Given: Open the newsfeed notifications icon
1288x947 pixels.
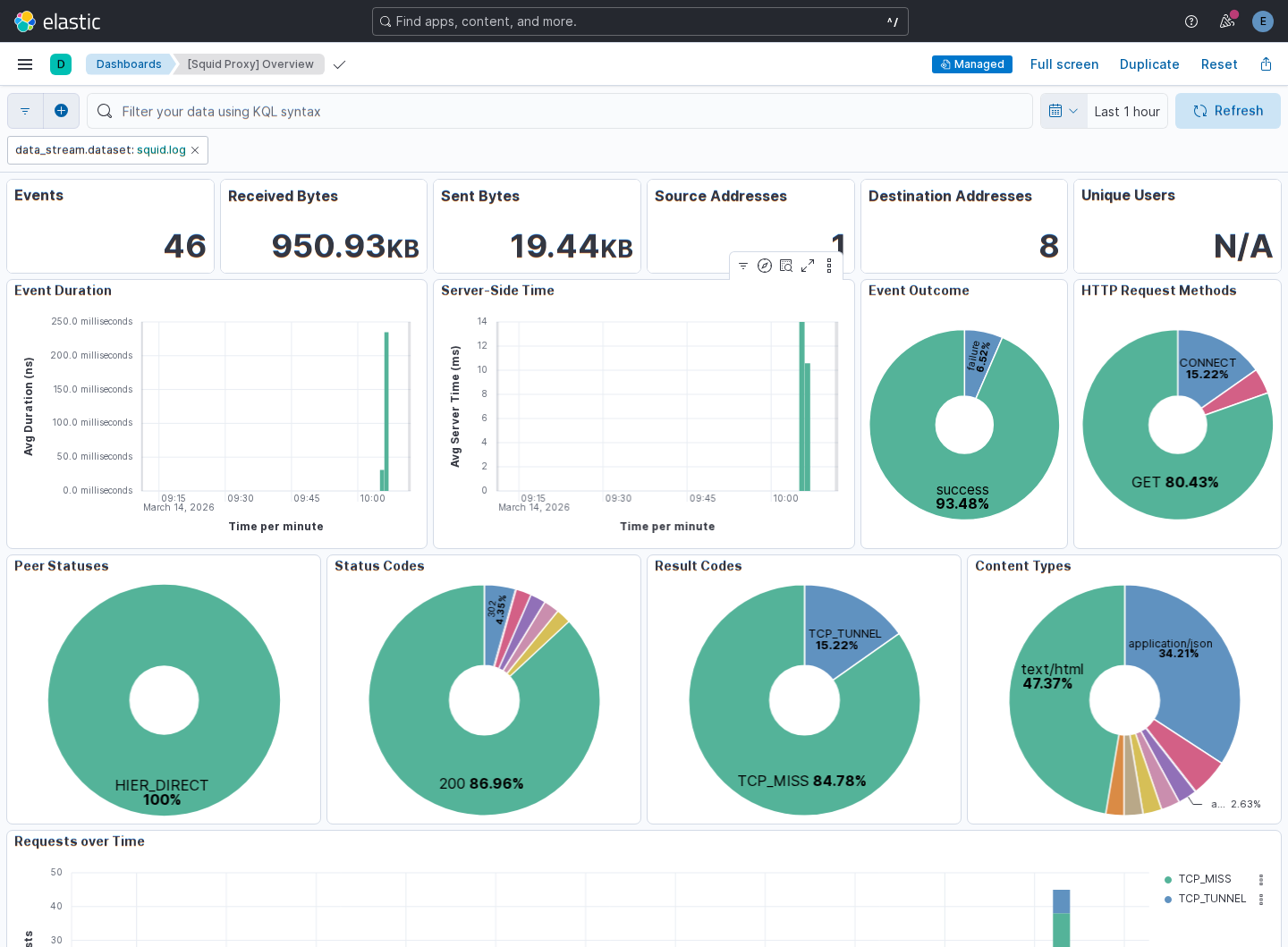Looking at the screenshot, I should [x=1227, y=21].
